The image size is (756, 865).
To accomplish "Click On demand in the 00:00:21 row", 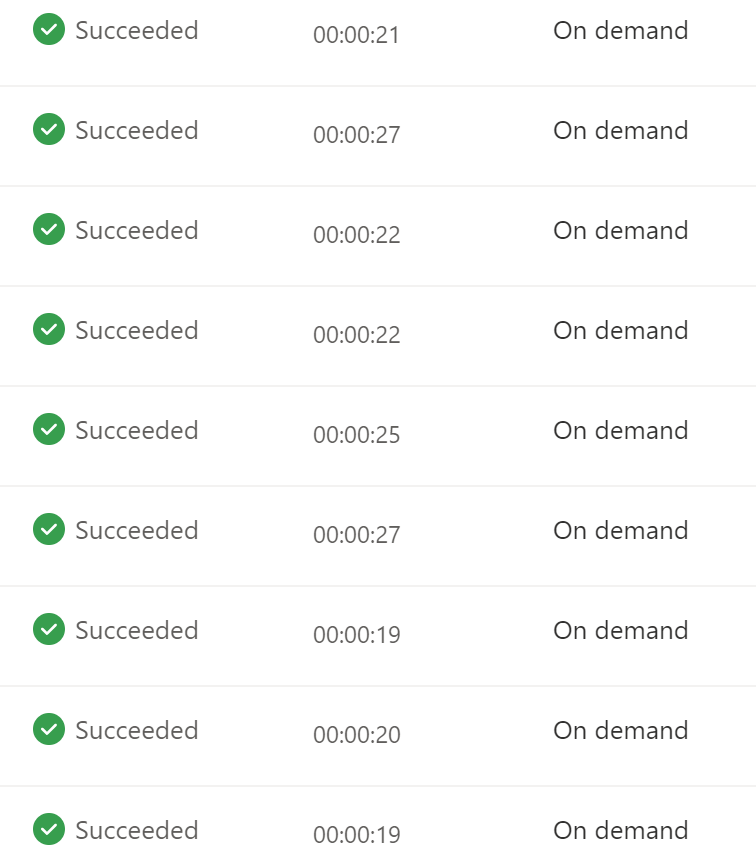I will click(x=621, y=30).
